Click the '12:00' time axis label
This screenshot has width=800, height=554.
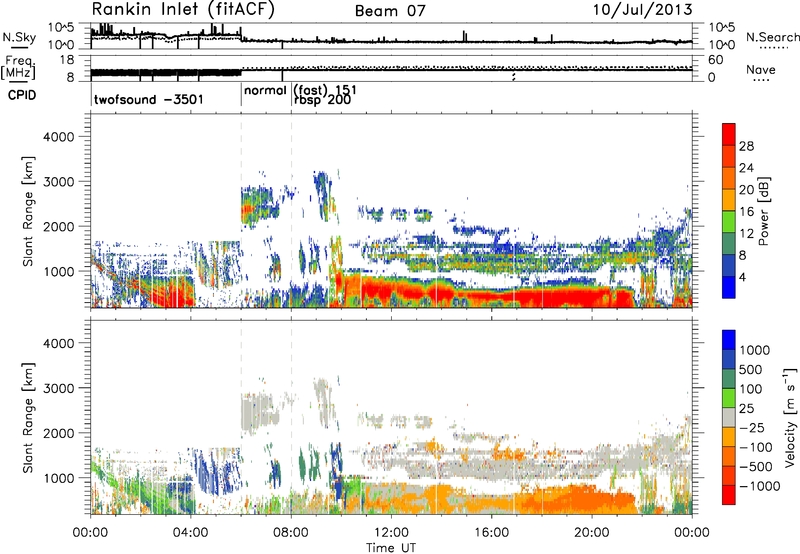click(391, 533)
